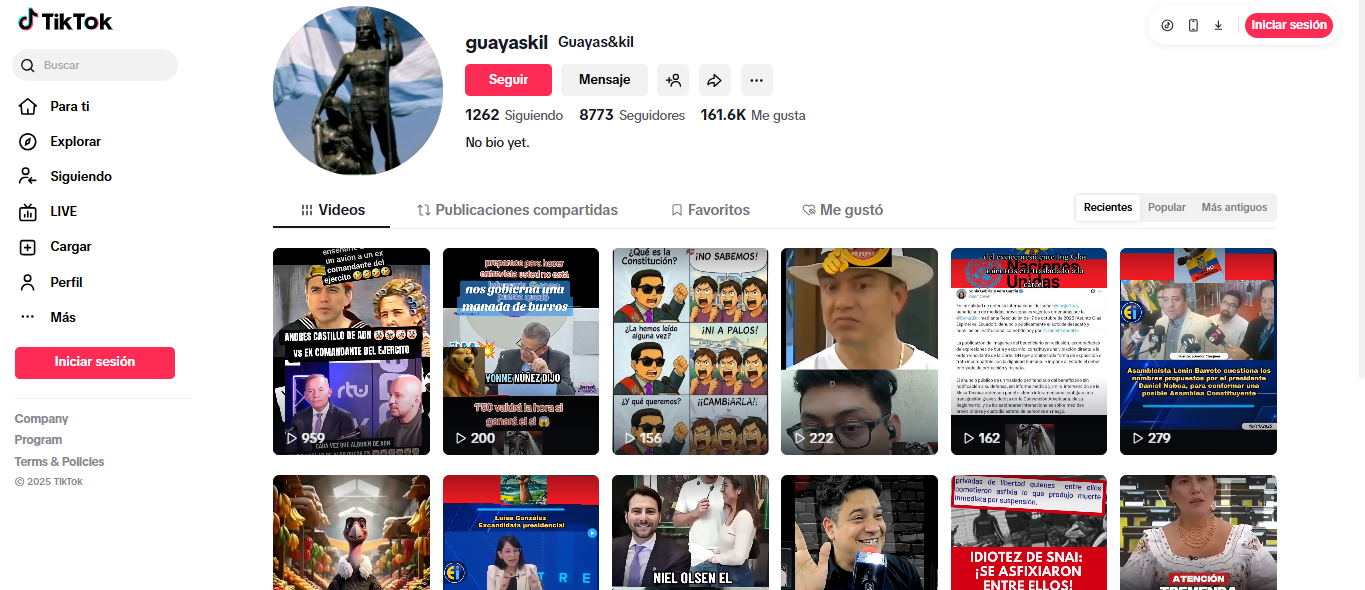Open Explorar from the sidebar
This screenshot has height=590, width=1365.
(x=75, y=142)
